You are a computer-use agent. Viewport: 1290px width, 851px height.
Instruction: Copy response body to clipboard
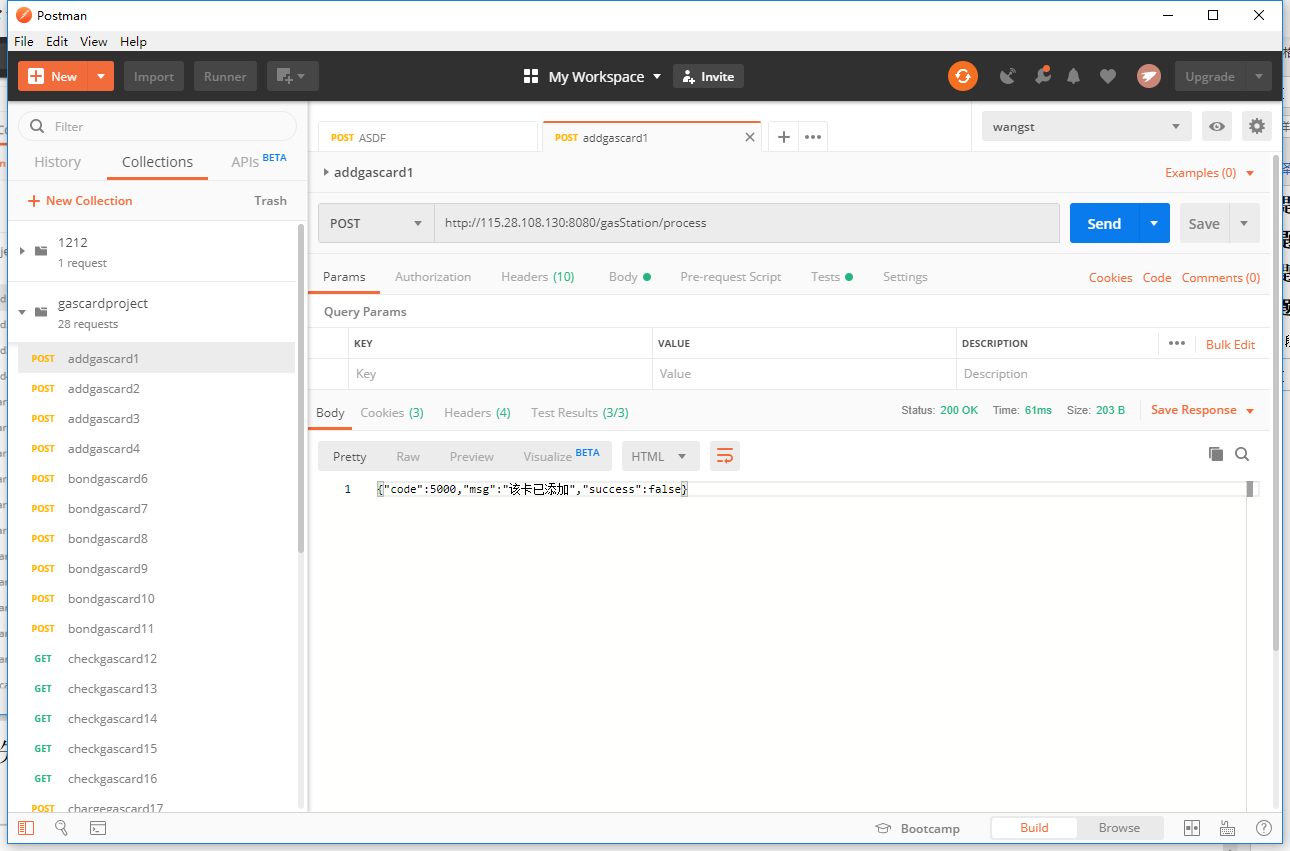(1216, 454)
